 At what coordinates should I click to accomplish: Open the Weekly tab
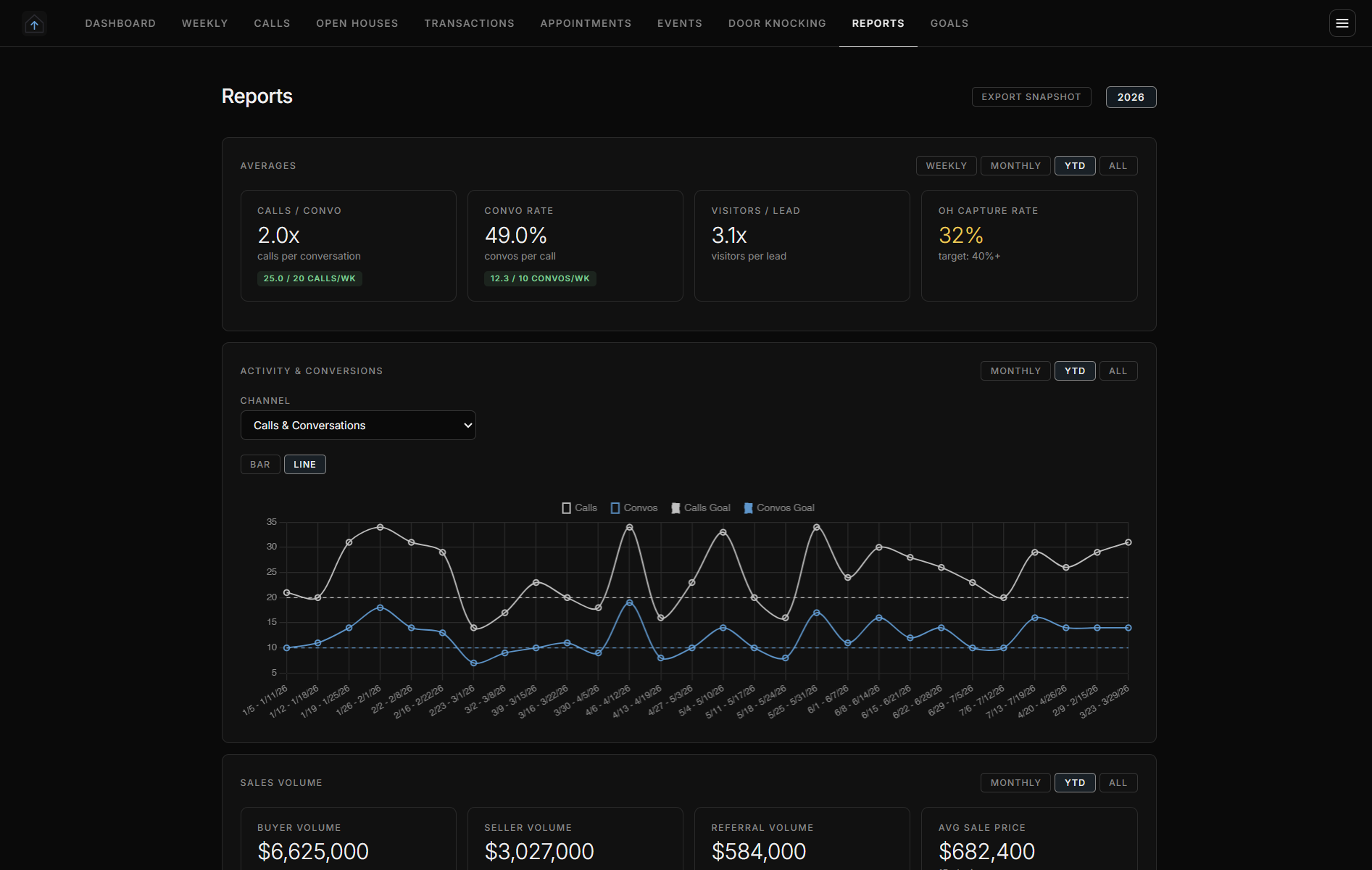click(x=205, y=23)
